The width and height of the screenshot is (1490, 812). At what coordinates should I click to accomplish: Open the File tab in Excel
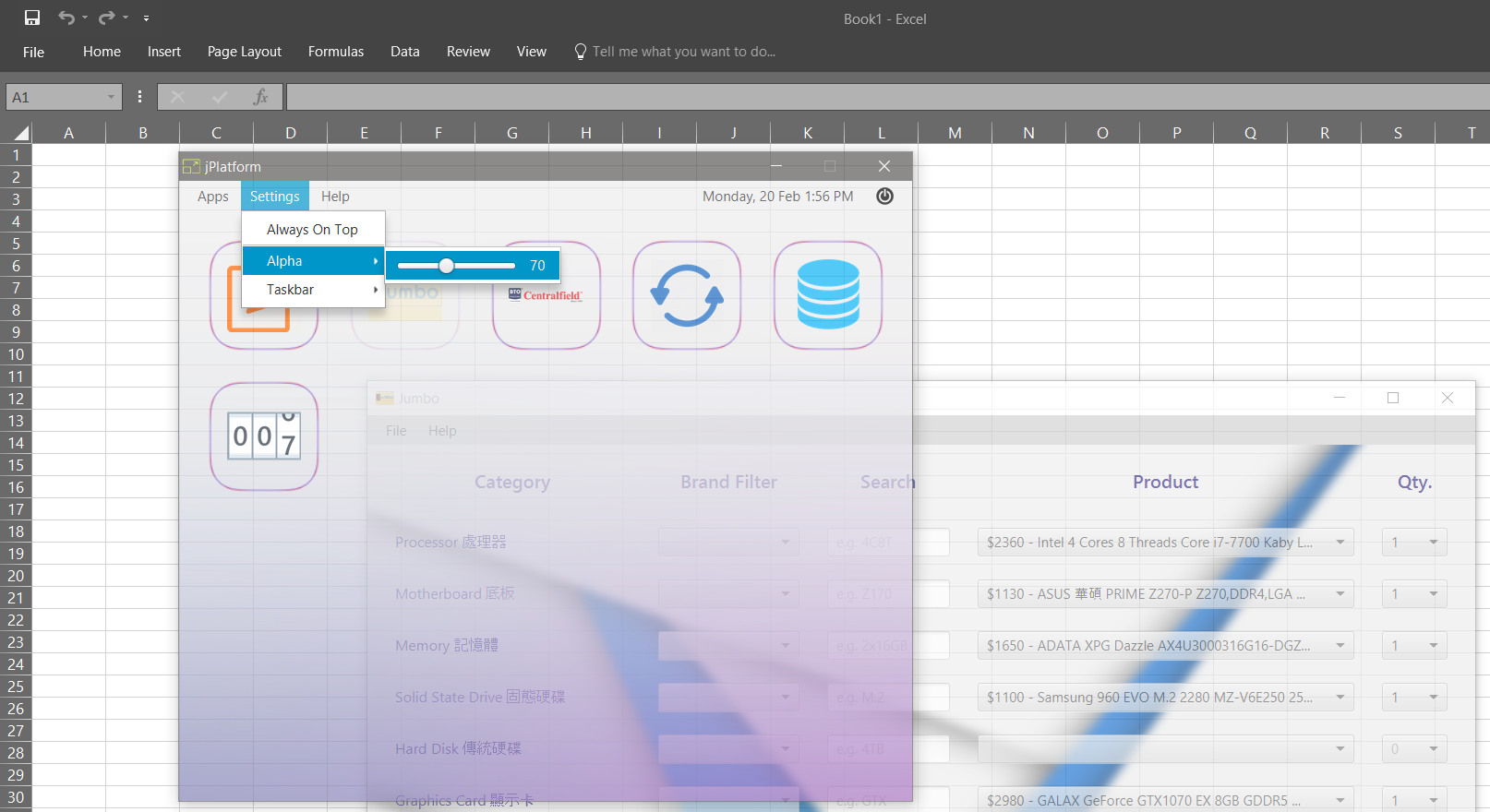coord(33,52)
